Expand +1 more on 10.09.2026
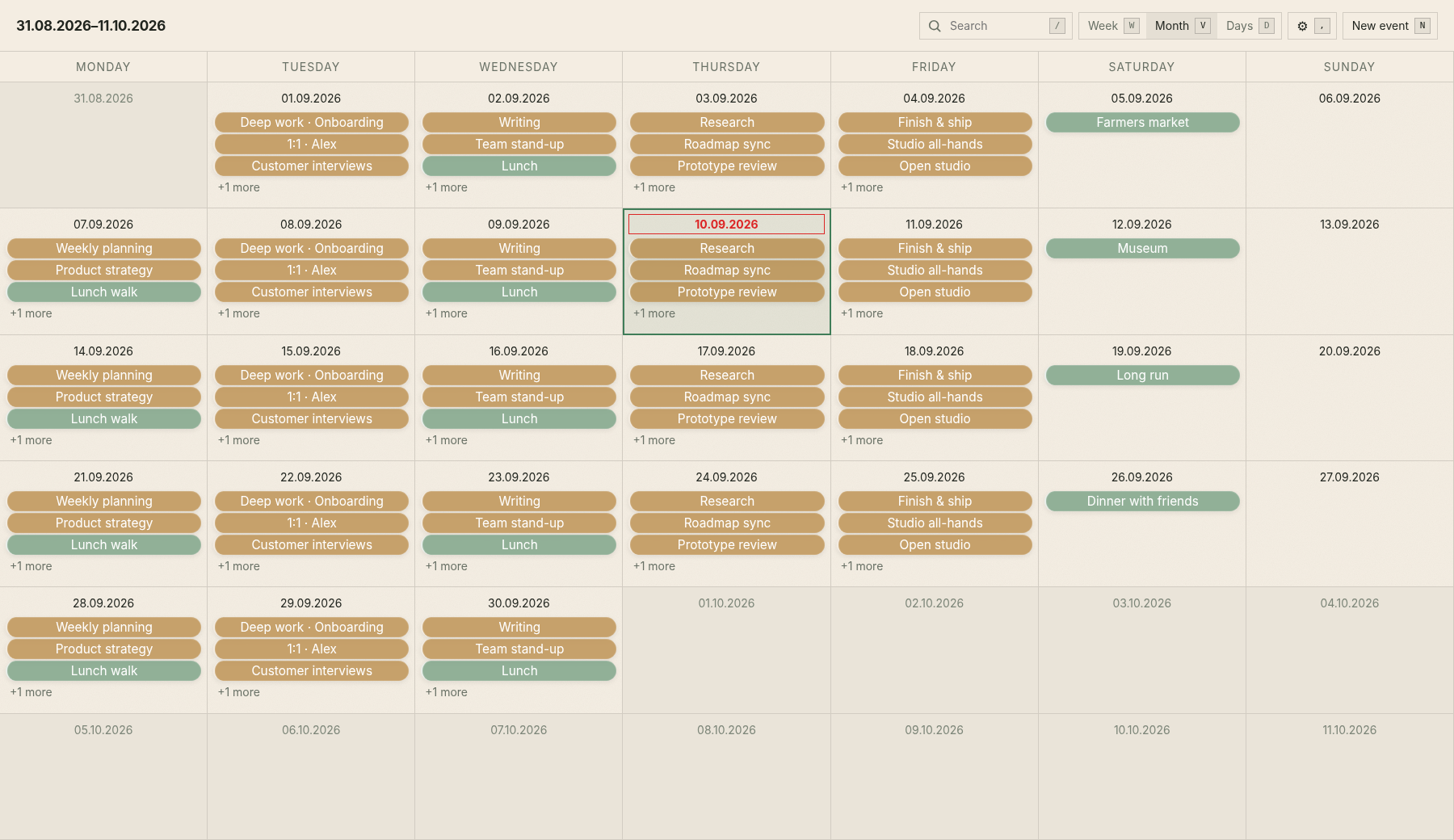Screen dimensions: 1454x840 click(x=654, y=313)
